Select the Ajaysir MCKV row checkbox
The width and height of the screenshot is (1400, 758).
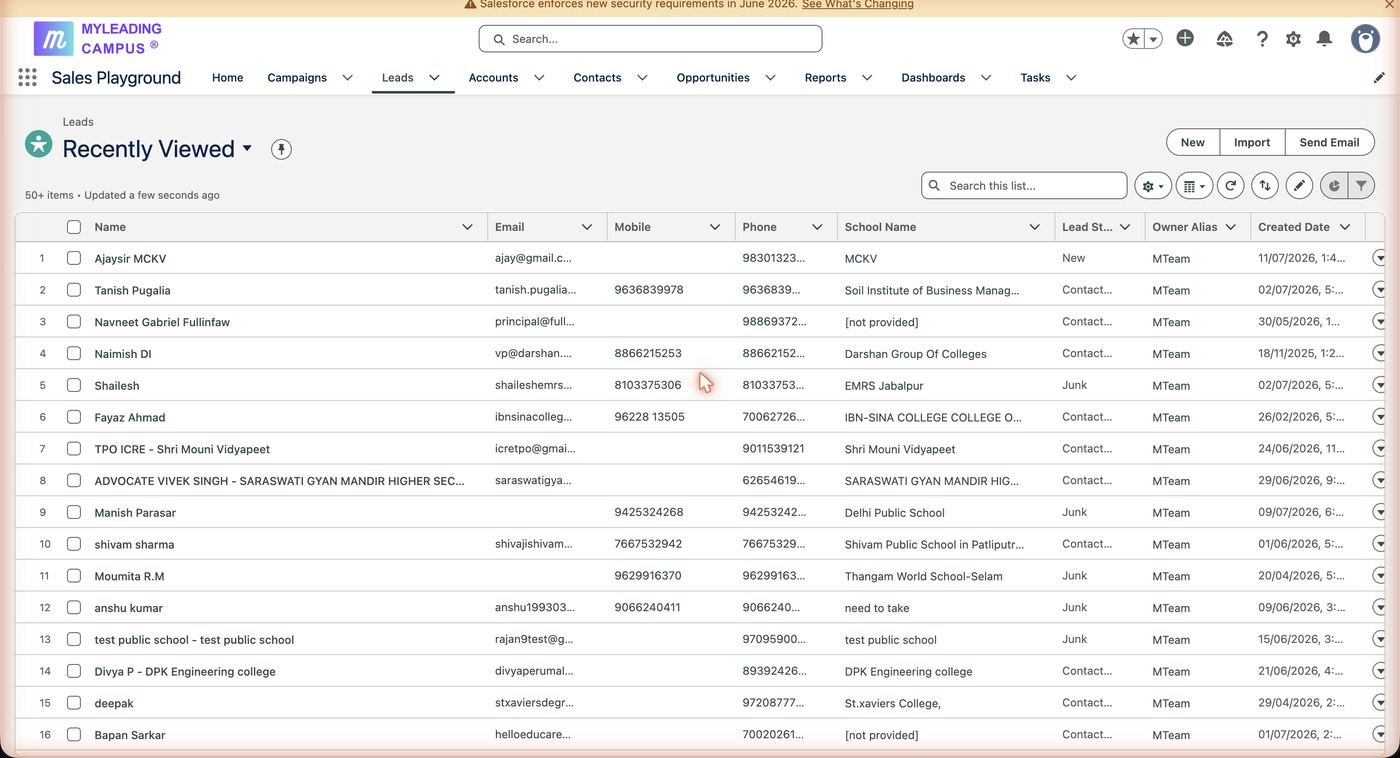click(x=74, y=258)
